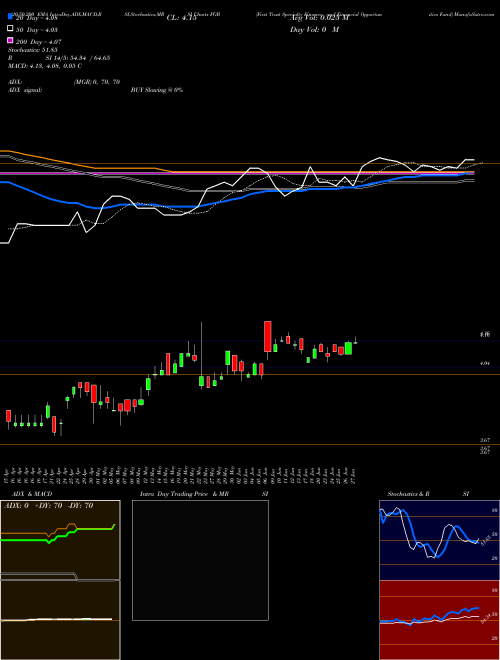Click the 'ADX: 0 +DY: 70 -DY: 70' readout
Screen dimensions: 500x660
coord(48,506)
